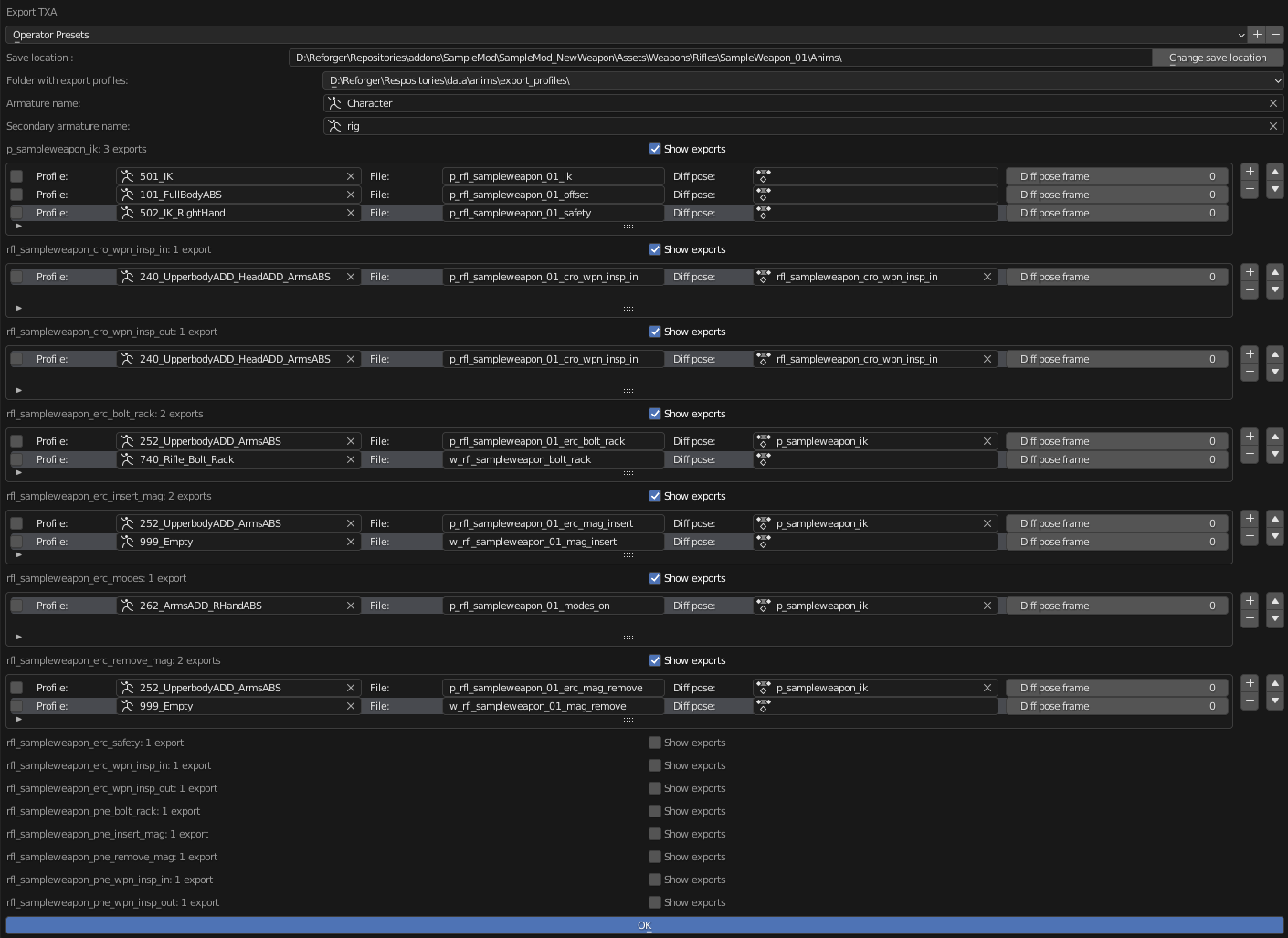Move erc_bolt_rack export item down
This screenshot has width=1288, height=938.
[1275, 455]
